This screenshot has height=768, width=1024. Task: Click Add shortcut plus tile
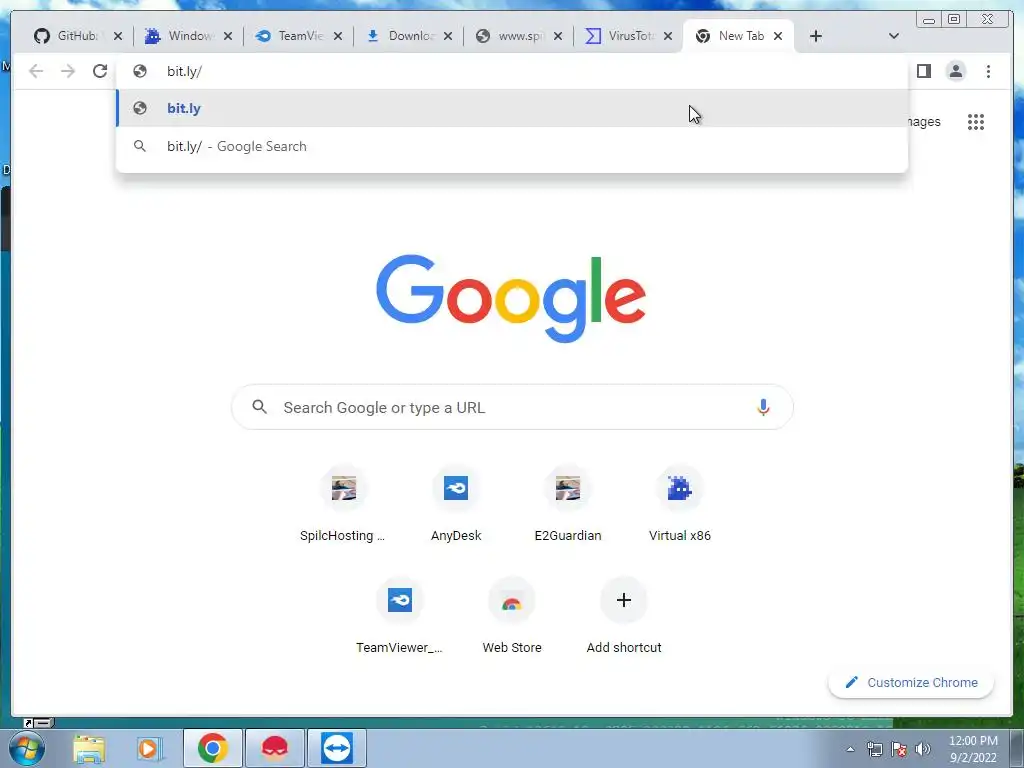624,616
